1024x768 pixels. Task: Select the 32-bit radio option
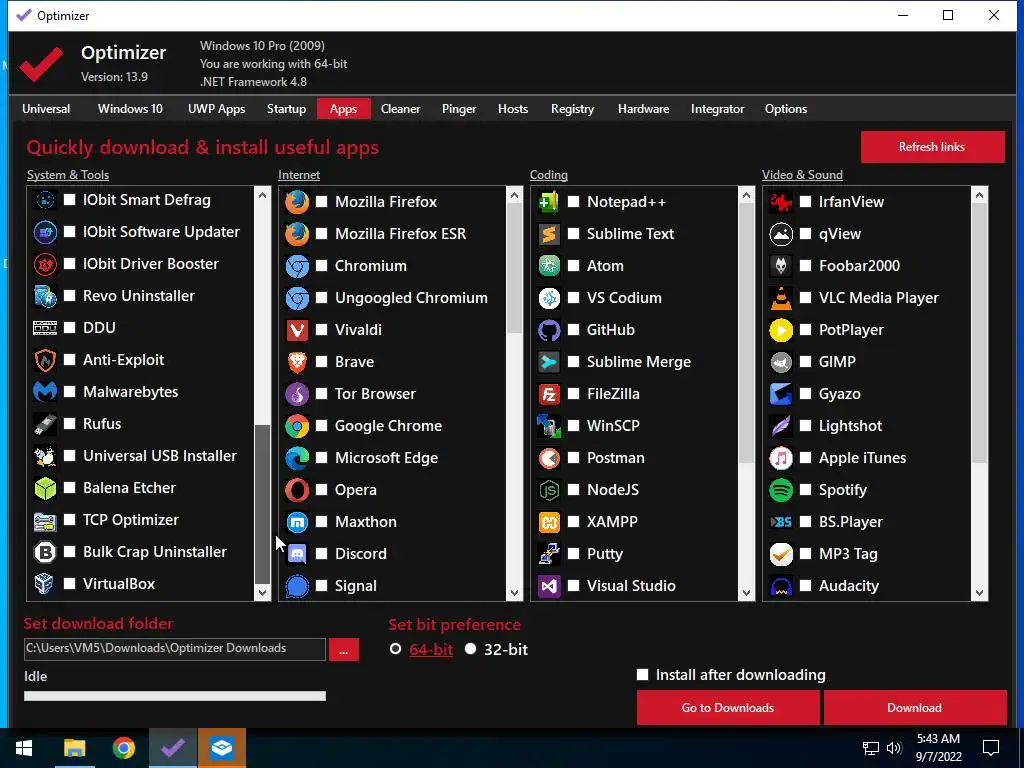(471, 649)
